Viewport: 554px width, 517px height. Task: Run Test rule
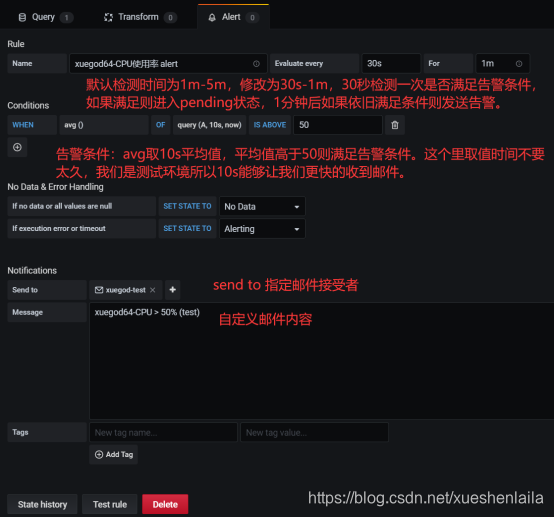tap(110, 504)
